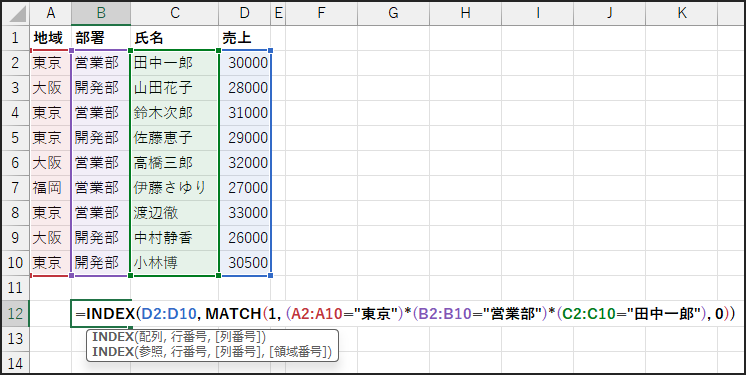Select column E header
Image resolution: width=746 pixels, height=375 pixels.
pyautogui.click(x=278, y=13)
